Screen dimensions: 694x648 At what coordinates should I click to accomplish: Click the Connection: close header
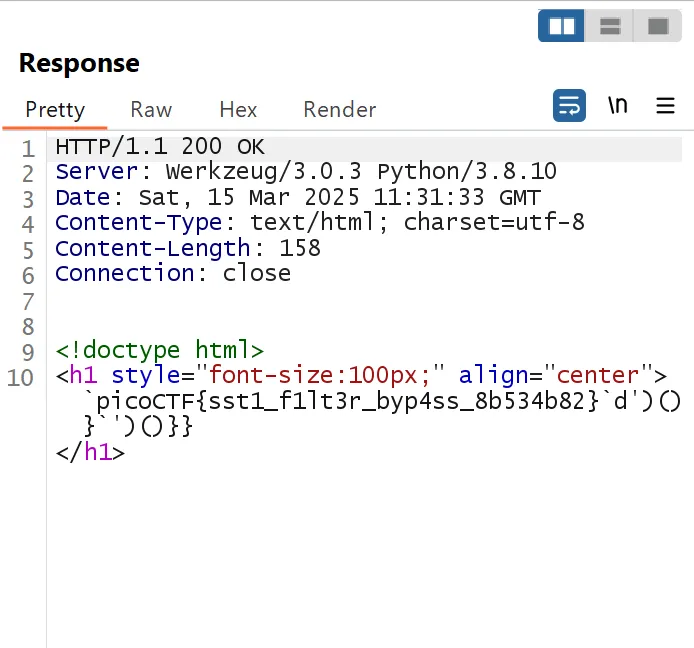coord(173,272)
